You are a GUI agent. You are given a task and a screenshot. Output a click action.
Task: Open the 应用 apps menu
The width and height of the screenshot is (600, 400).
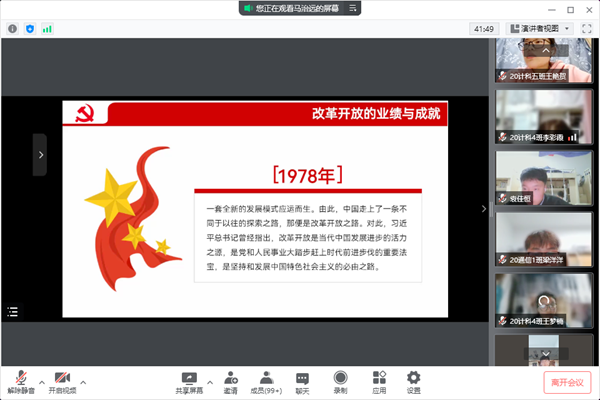[x=379, y=381]
